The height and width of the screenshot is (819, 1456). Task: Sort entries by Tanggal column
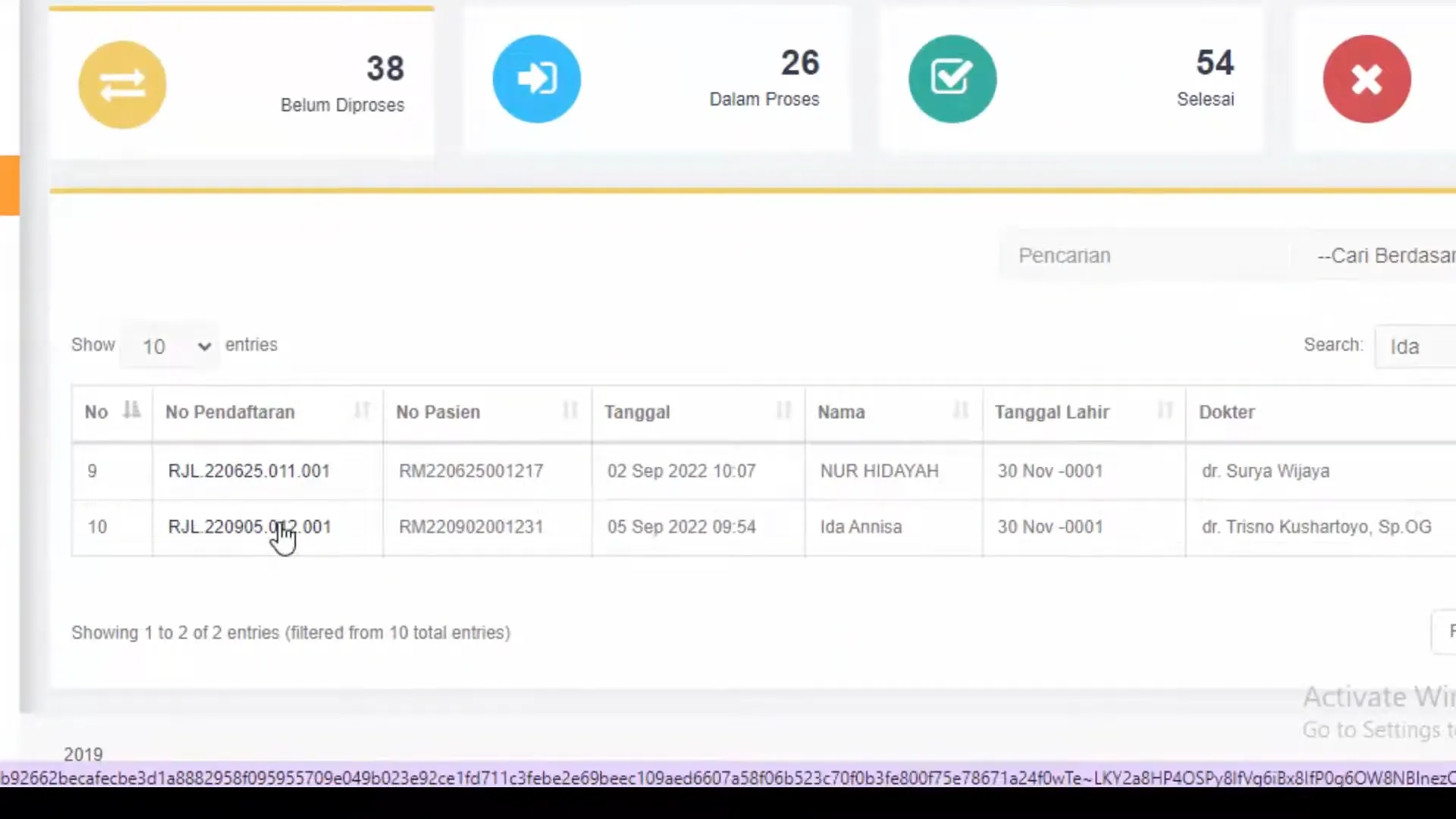(783, 412)
